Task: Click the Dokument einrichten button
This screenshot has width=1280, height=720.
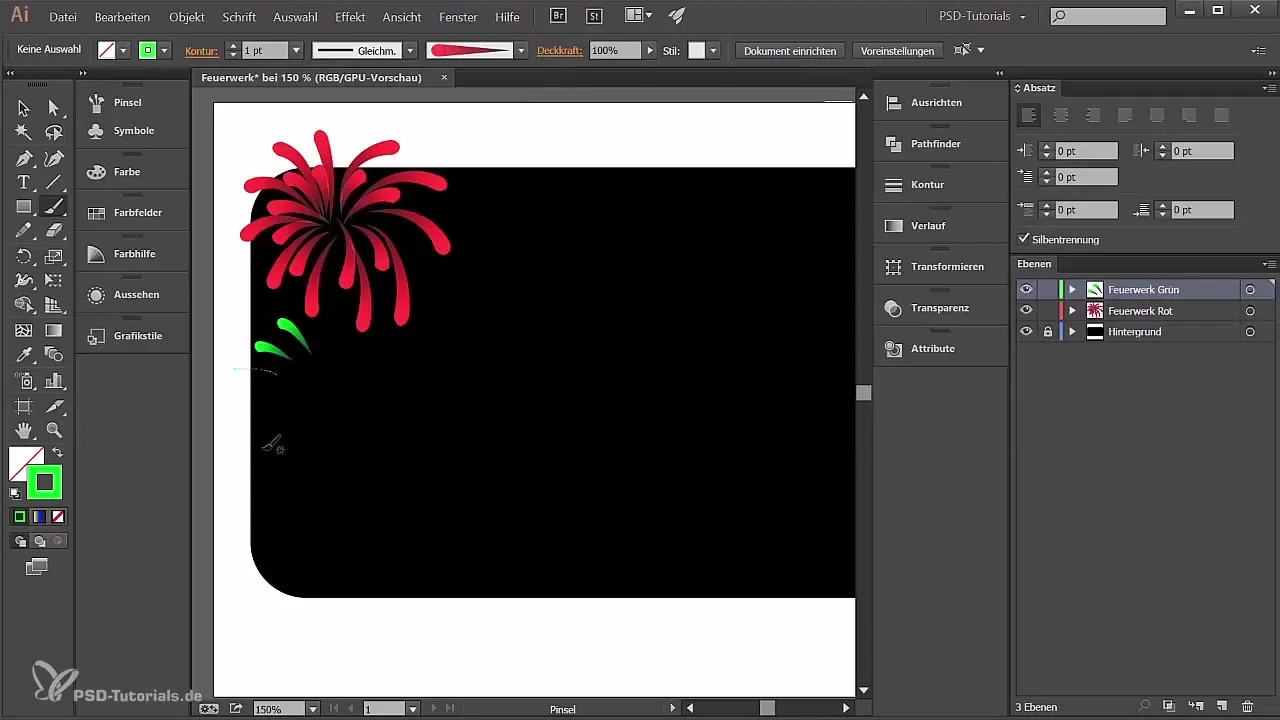Action: [791, 50]
